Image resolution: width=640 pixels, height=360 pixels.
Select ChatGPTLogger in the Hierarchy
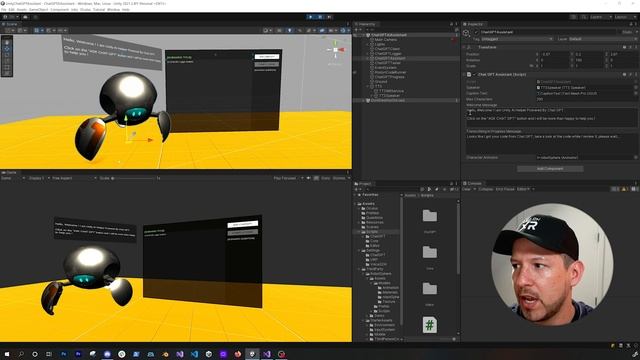point(388,53)
